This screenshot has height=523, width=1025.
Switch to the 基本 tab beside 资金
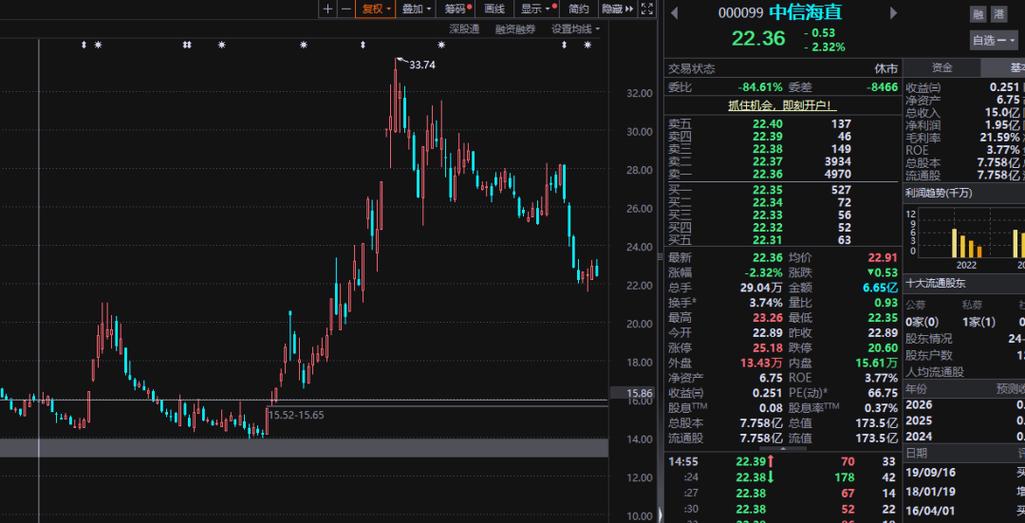pyautogui.click(x=1003, y=67)
